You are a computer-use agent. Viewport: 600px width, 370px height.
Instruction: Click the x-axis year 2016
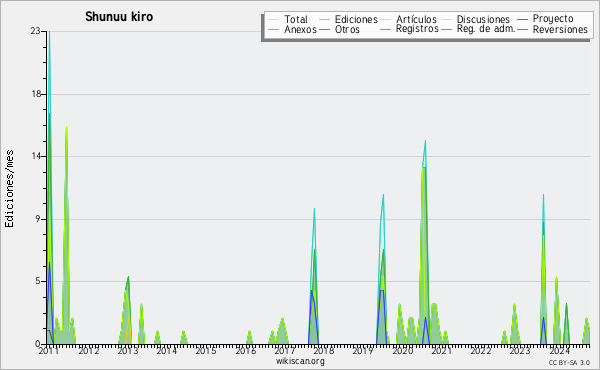pyautogui.click(x=245, y=351)
